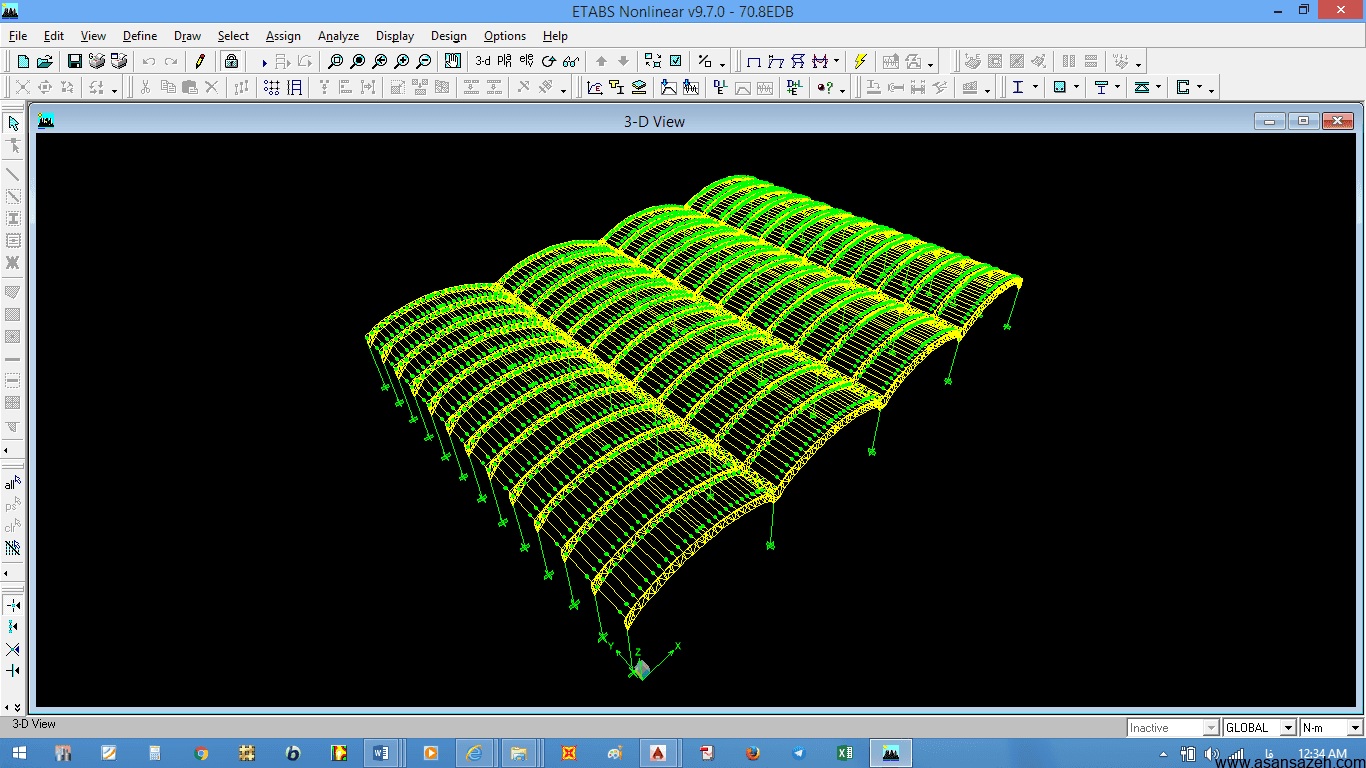
Task: Open the concrete frame design dropdown arrow
Action: [x=1077, y=88]
